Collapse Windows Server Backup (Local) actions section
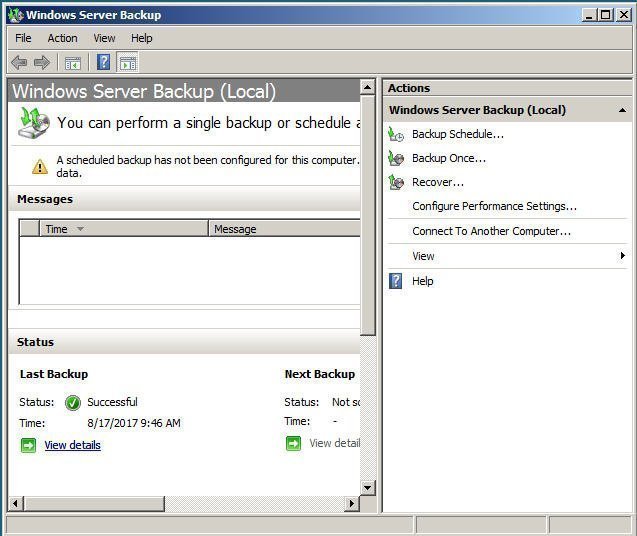Image resolution: width=637 pixels, height=536 pixels. pos(622,110)
